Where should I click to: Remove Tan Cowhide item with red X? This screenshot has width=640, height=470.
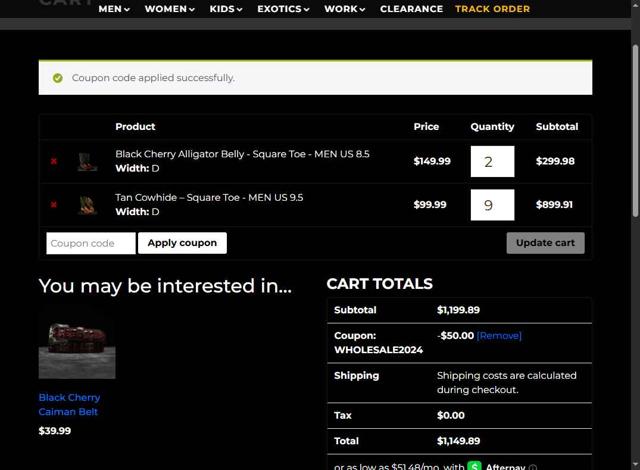coord(53,204)
